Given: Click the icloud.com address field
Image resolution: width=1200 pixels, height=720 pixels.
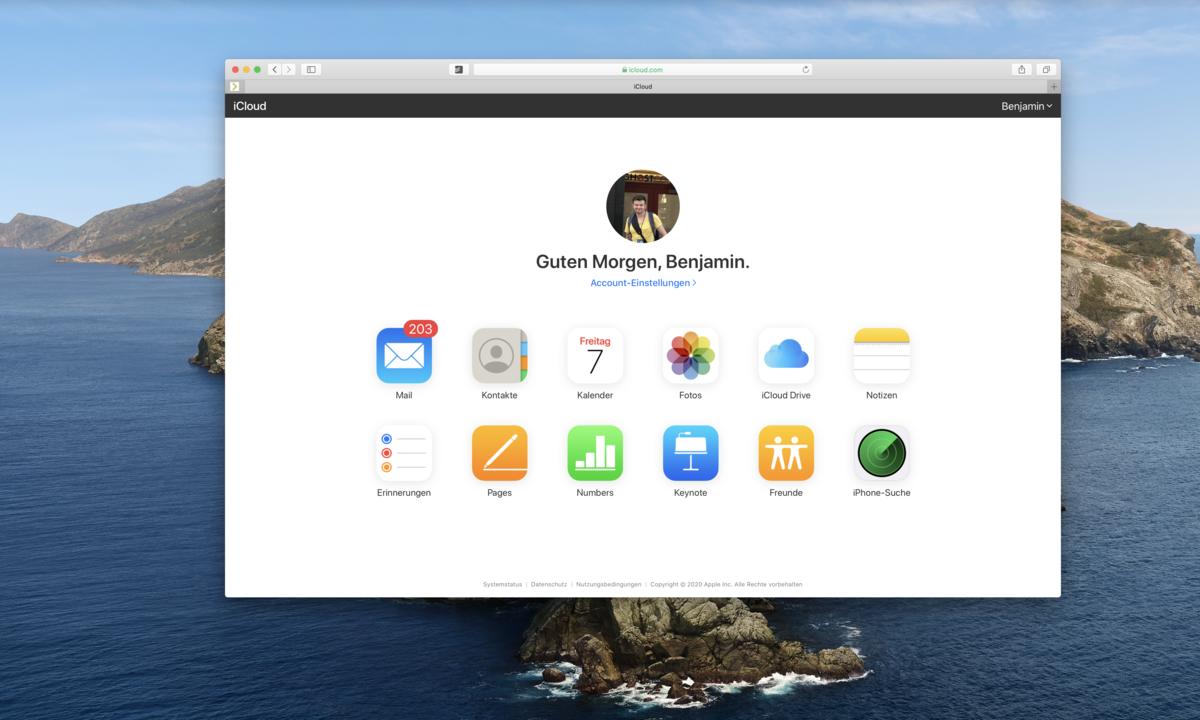Looking at the screenshot, I should pos(642,70).
